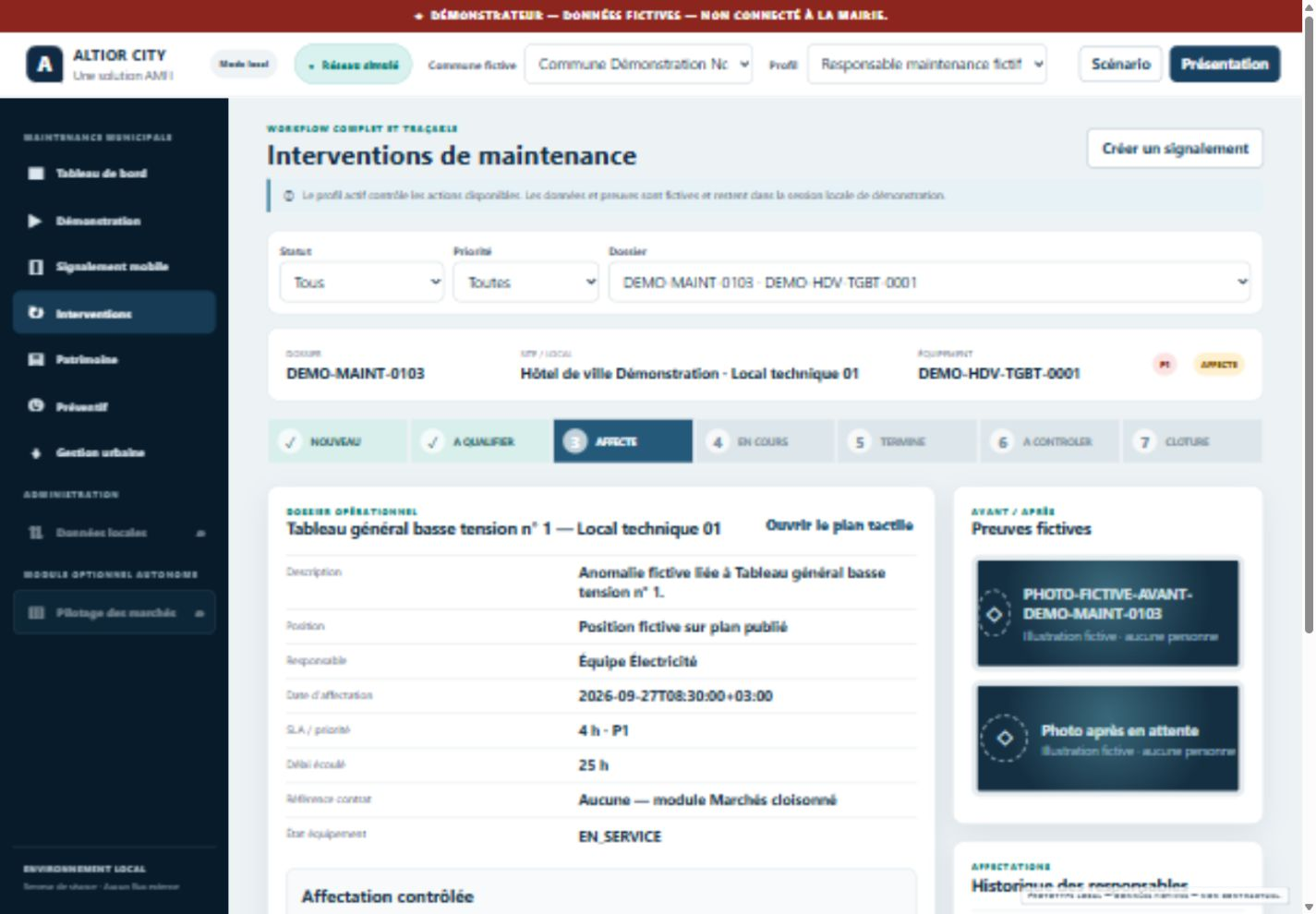Click the lock icon beside Pilotage des marchés
The image size is (1316, 914).
[199, 613]
